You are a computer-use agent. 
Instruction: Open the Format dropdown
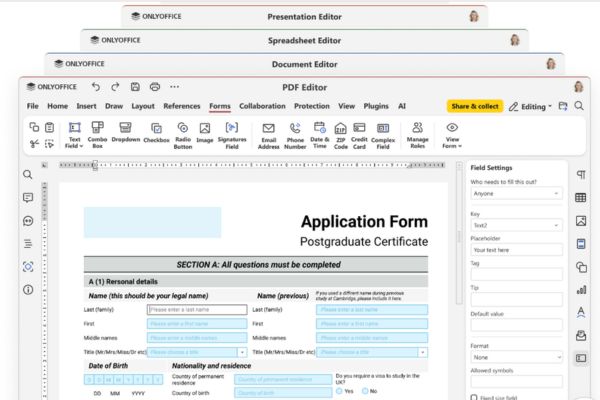516,357
